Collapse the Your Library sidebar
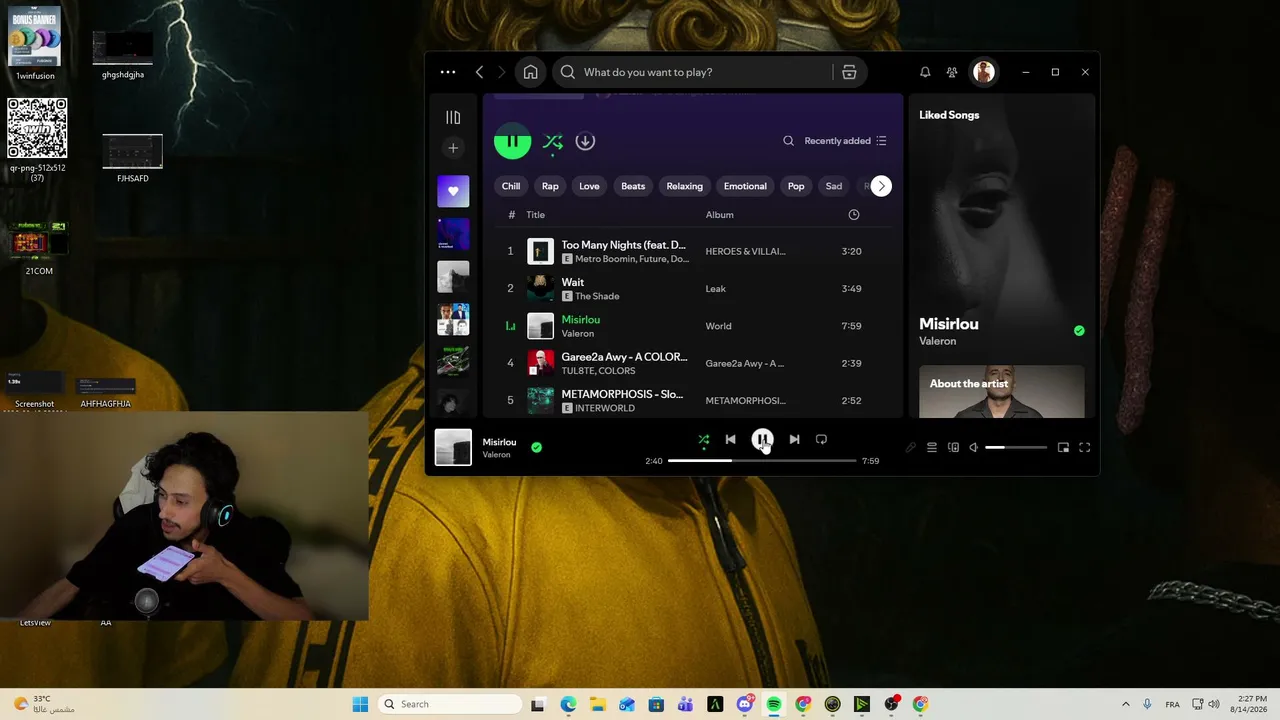 point(453,117)
